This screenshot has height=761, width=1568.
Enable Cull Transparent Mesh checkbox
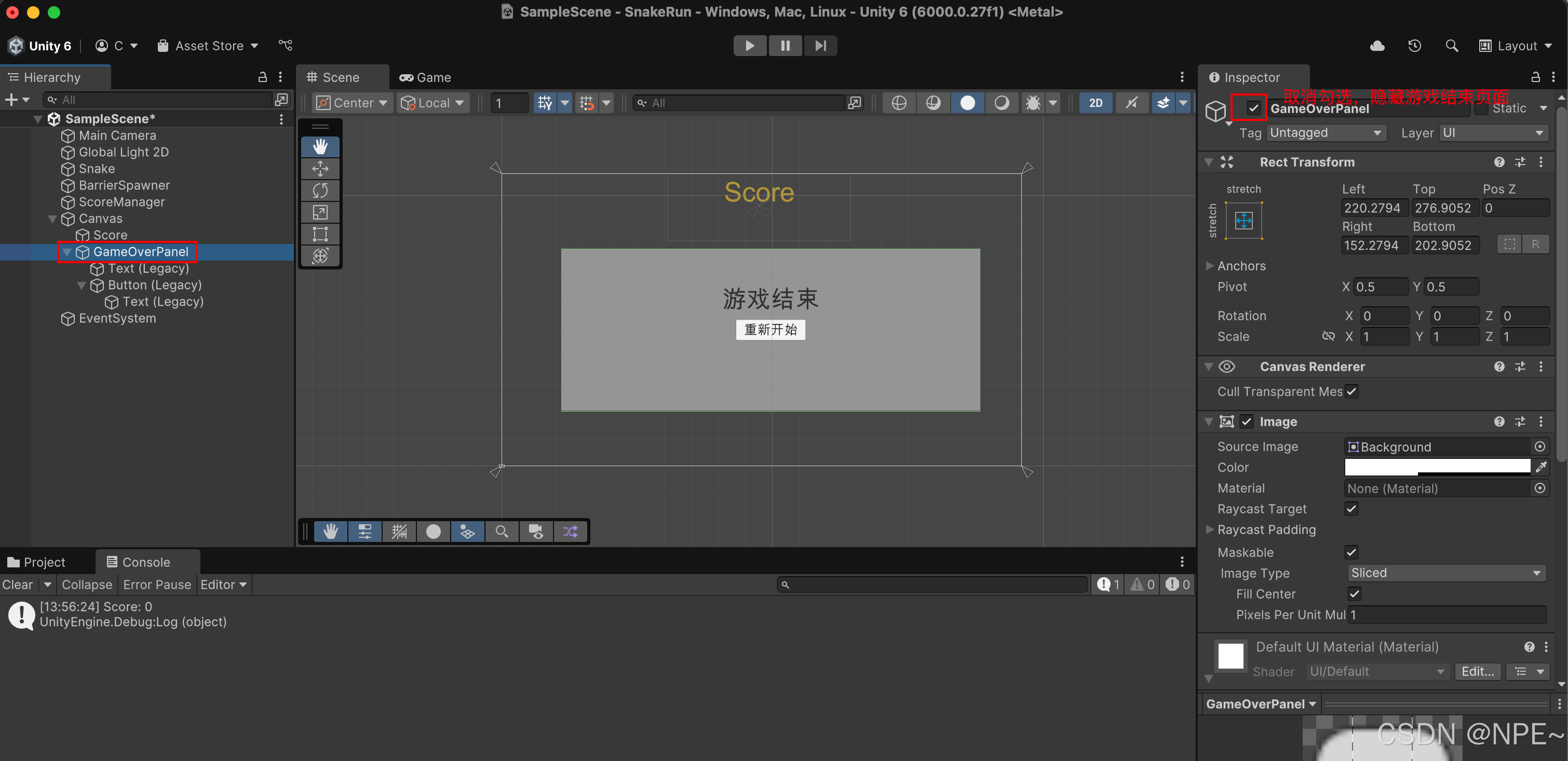coord(1350,391)
